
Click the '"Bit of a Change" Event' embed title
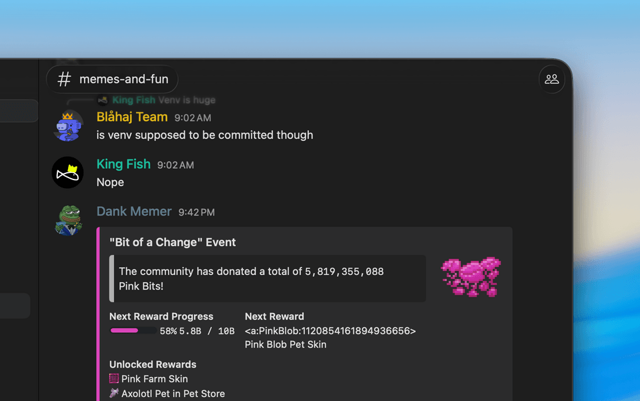pos(172,242)
